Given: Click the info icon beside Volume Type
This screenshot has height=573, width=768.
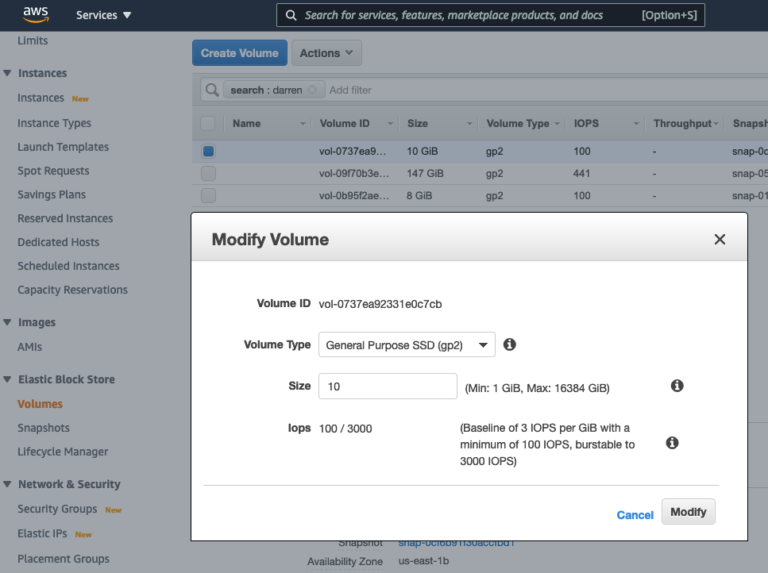Looking at the screenshot, I should pyautogui.click(x=509, y=344).
